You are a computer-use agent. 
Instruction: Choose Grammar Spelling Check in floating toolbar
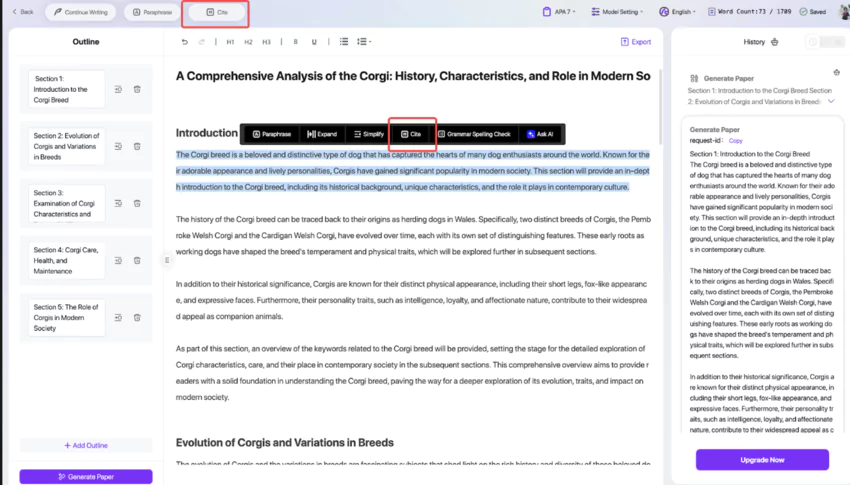point(474,134)
